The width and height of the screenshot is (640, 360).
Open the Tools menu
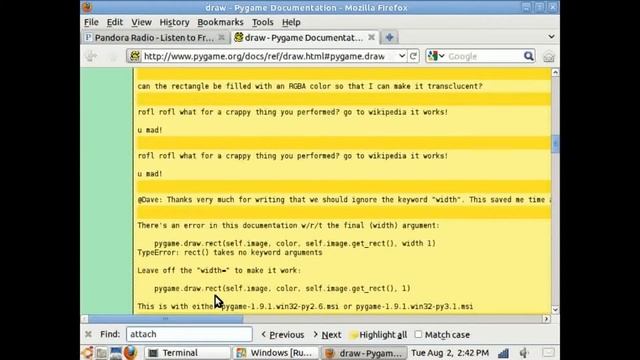[x=262, y=22]
